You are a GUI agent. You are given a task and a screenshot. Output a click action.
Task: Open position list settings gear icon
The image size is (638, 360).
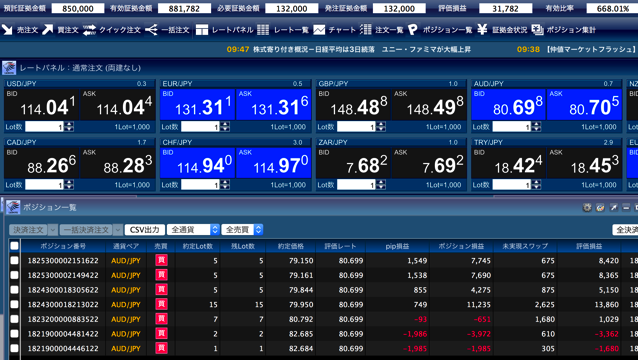tap(587, 207)
